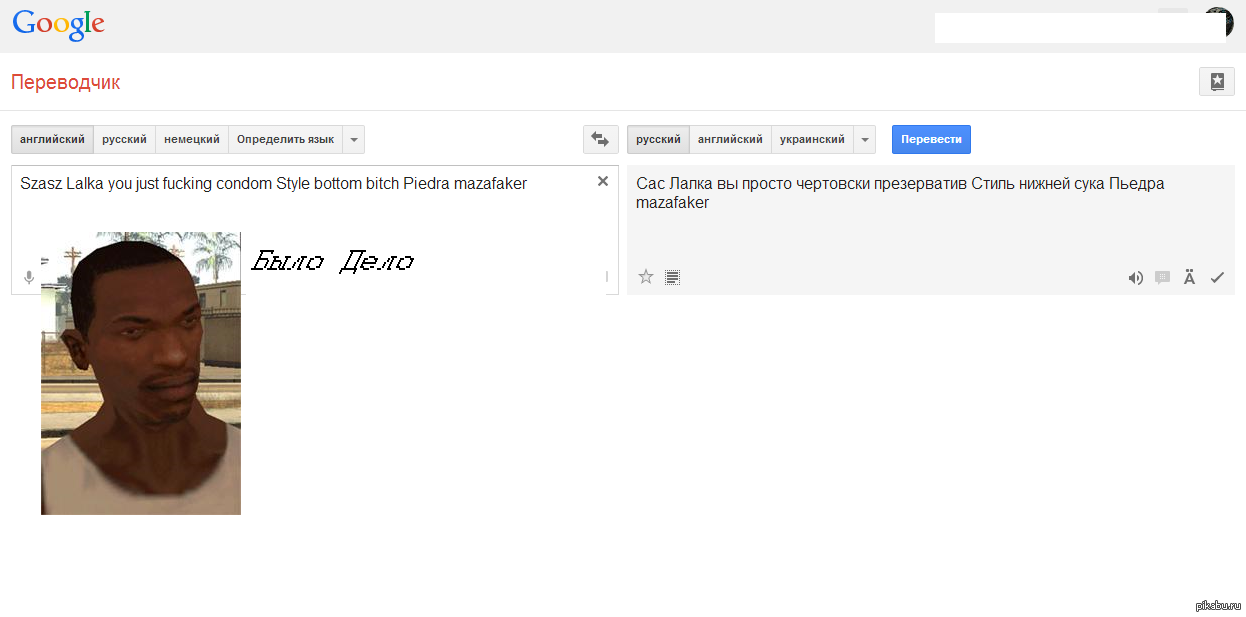Open the Google logo homepage link
1246x617 pixels.
pyautogui.click(x=58, y=26)
